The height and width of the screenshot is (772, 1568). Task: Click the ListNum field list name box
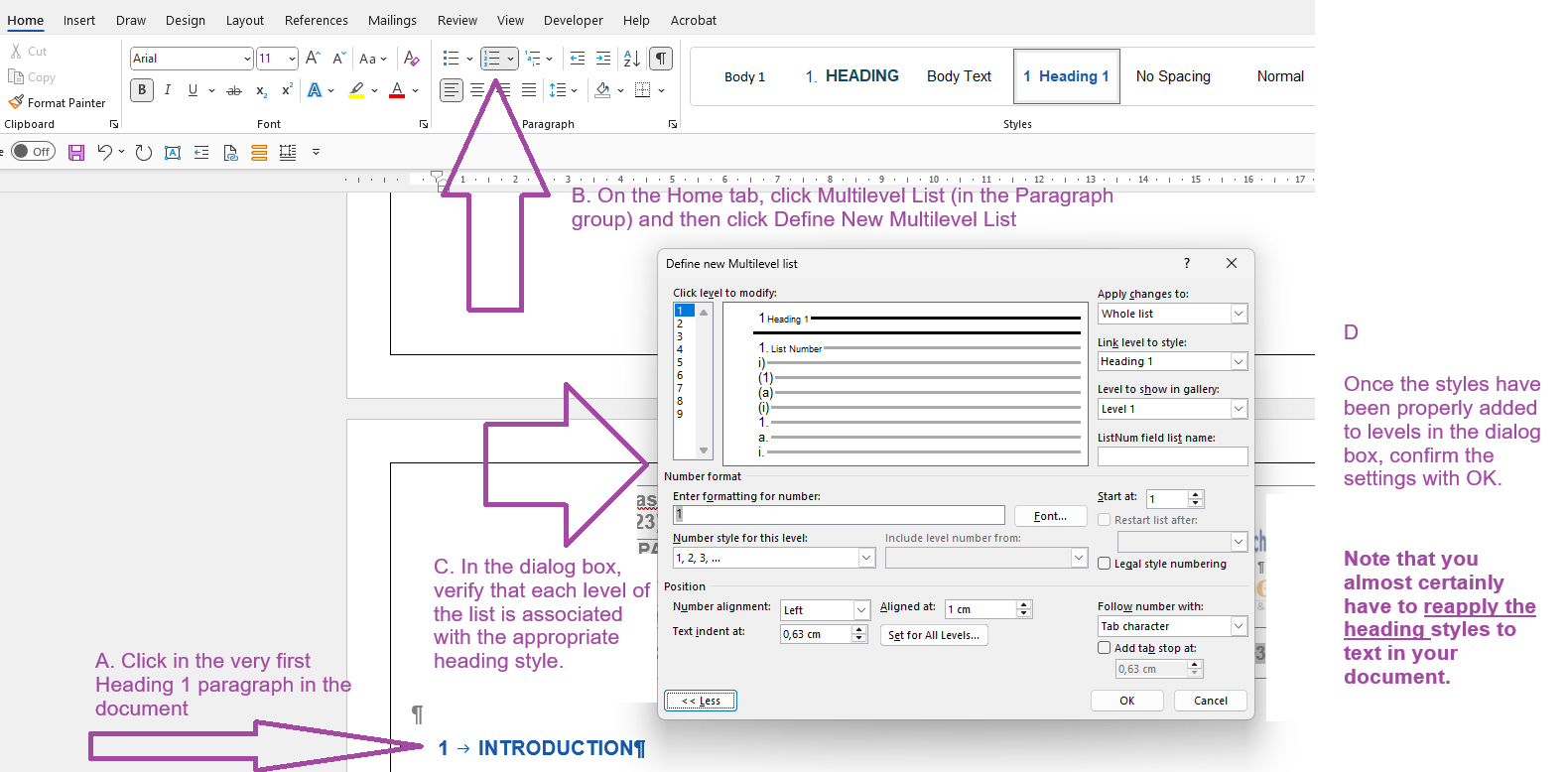point(1173,456)
